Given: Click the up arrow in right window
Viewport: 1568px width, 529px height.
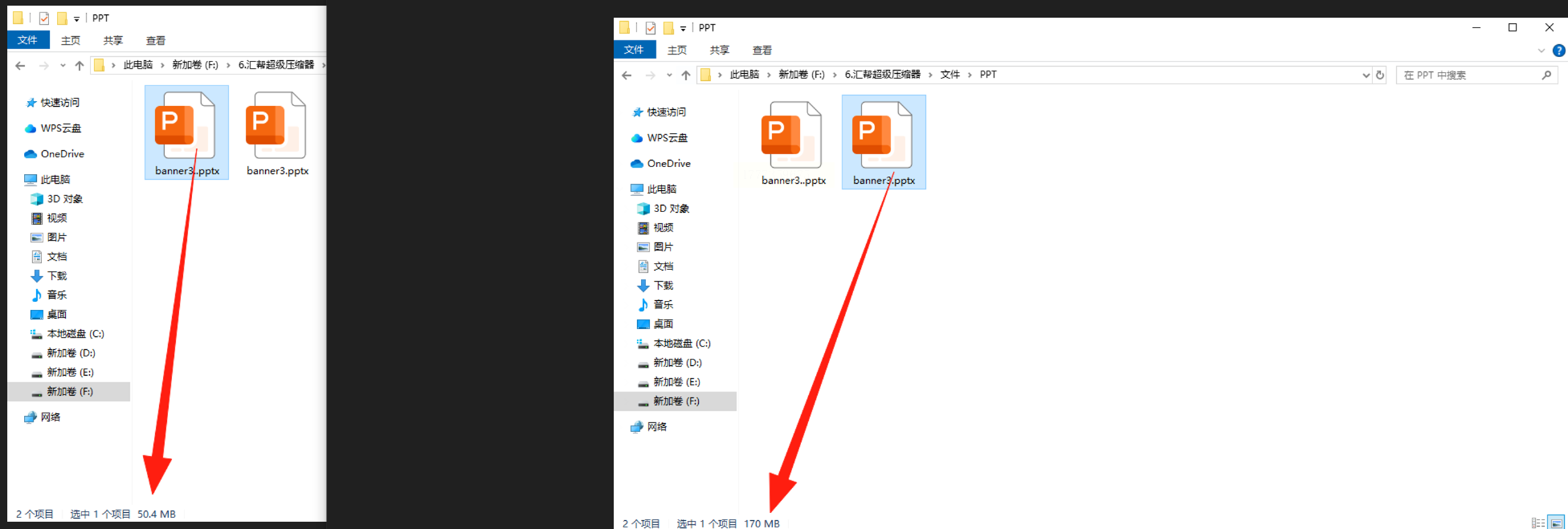Looking at the screenshot, I should [x=685, y=75].
